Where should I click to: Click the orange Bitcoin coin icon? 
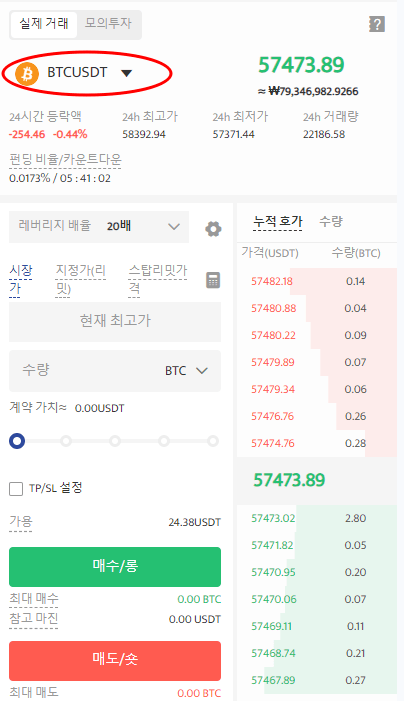(27, 73)
